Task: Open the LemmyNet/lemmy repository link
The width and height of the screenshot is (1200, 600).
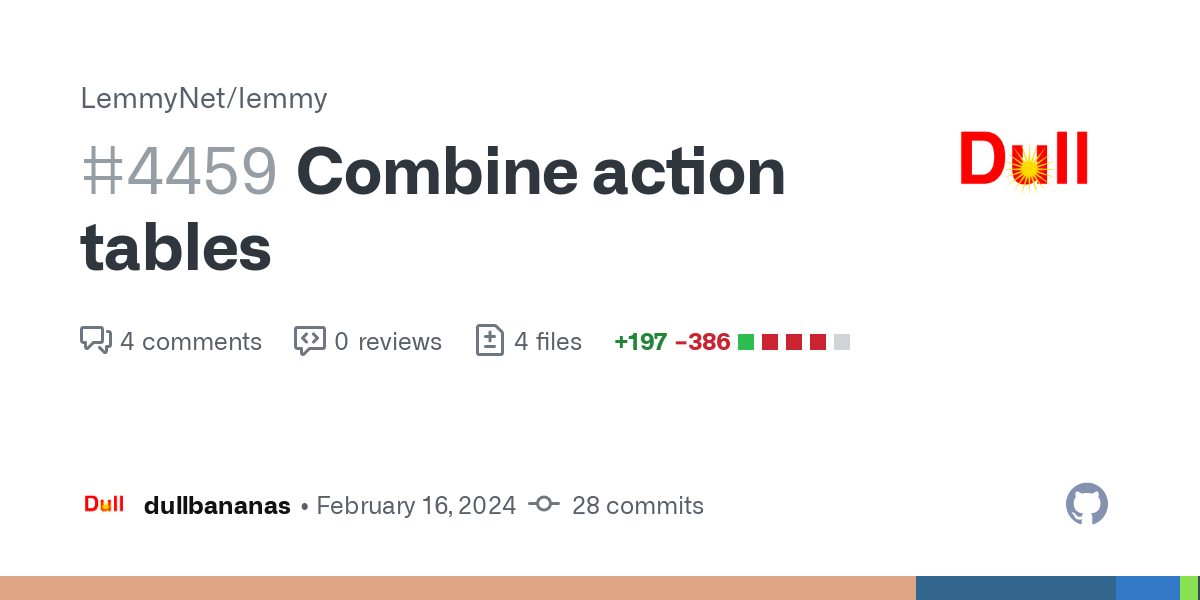Action: 204,99
